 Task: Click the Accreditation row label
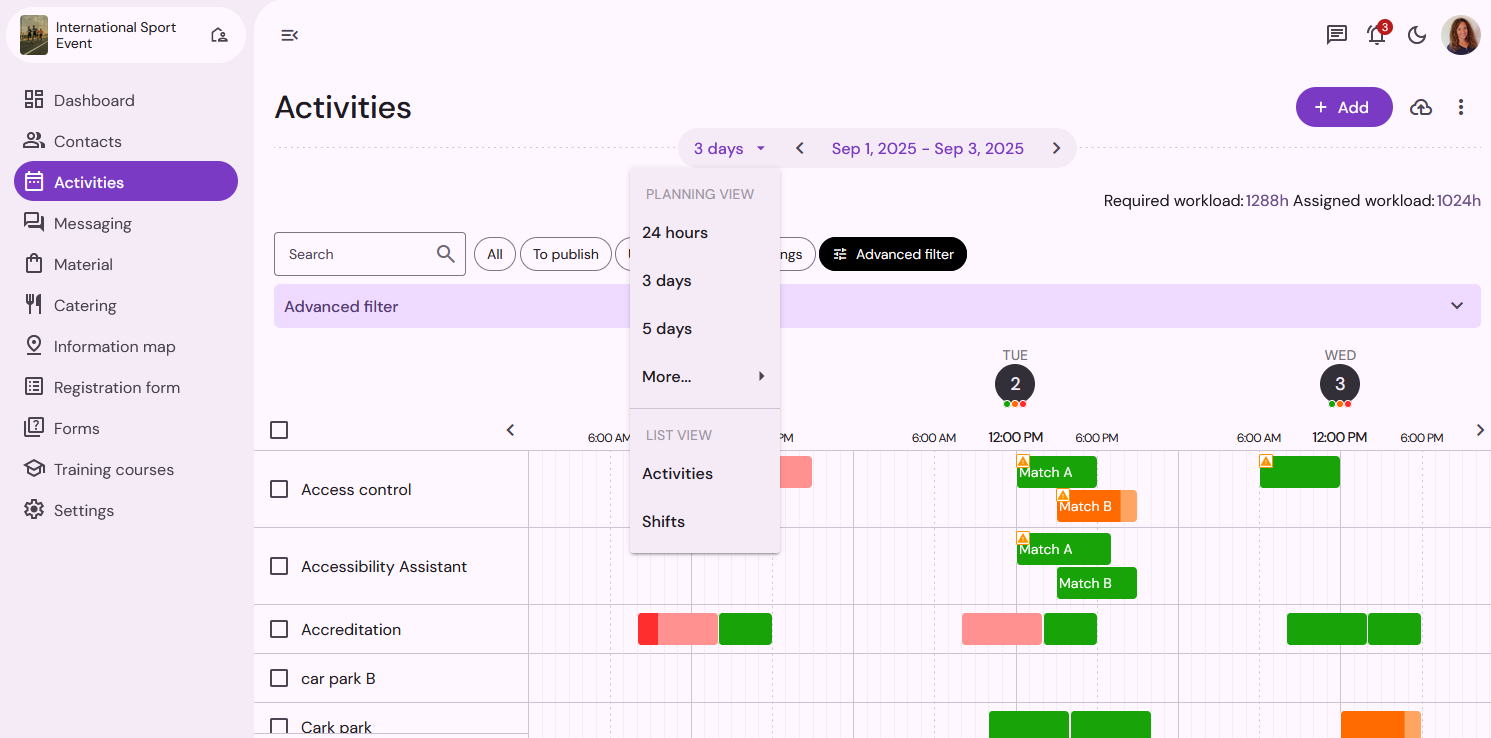(351, 629)
